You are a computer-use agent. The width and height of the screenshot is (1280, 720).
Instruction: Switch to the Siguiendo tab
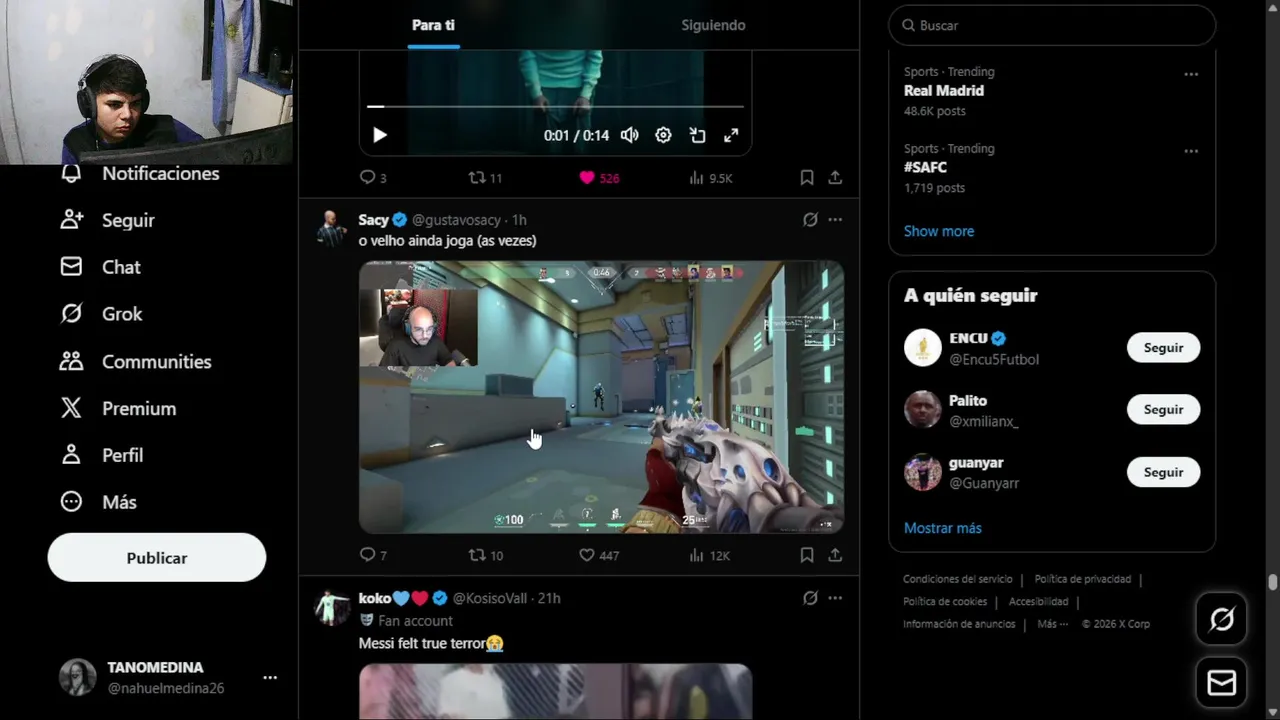[x=713, y=25]
